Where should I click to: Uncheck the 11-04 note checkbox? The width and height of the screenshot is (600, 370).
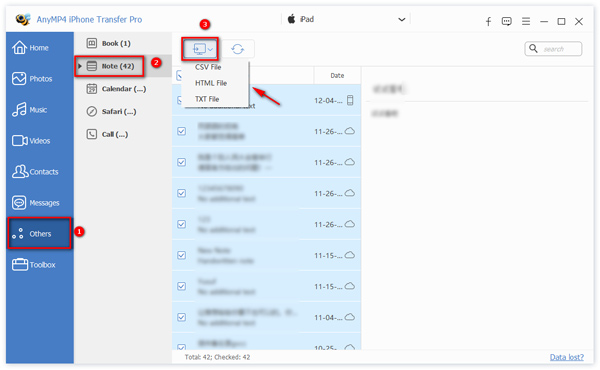(182, 317)
